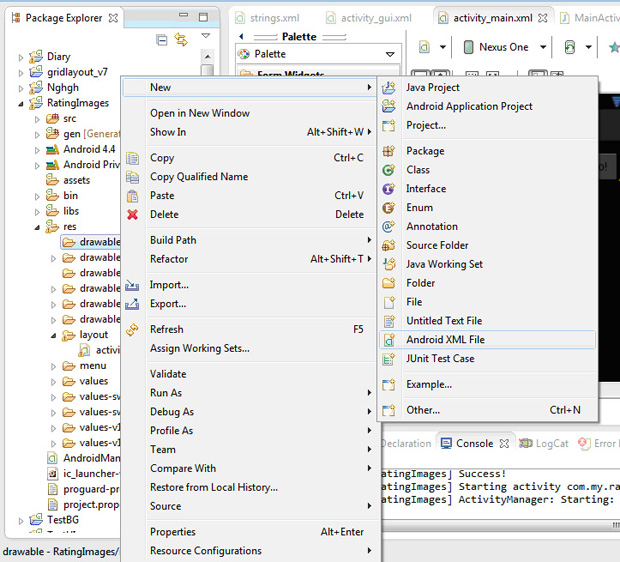620x562 pixels.
Task: Choose Android XML File
Action: click(488, 340)
